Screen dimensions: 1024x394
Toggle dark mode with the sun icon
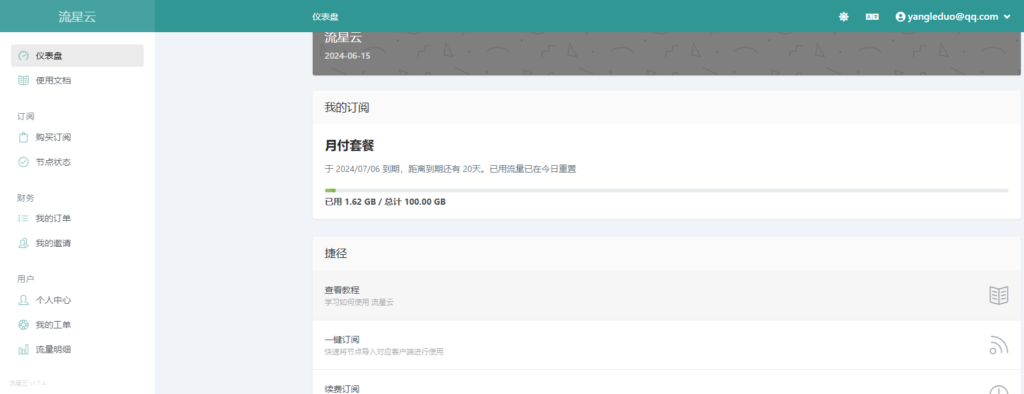point(844,17)
